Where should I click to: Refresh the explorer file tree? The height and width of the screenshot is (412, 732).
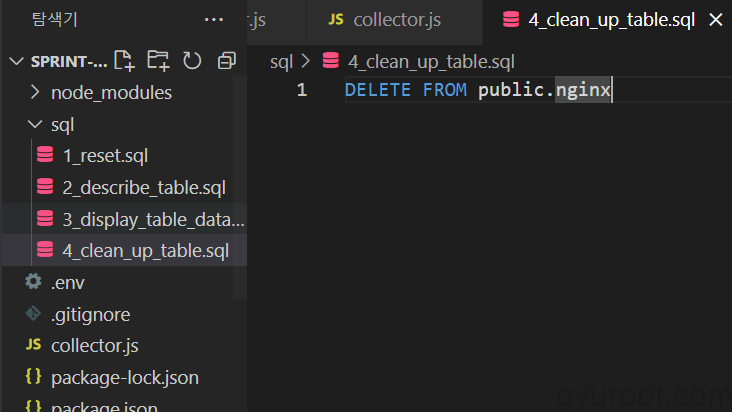click(192, 61)
